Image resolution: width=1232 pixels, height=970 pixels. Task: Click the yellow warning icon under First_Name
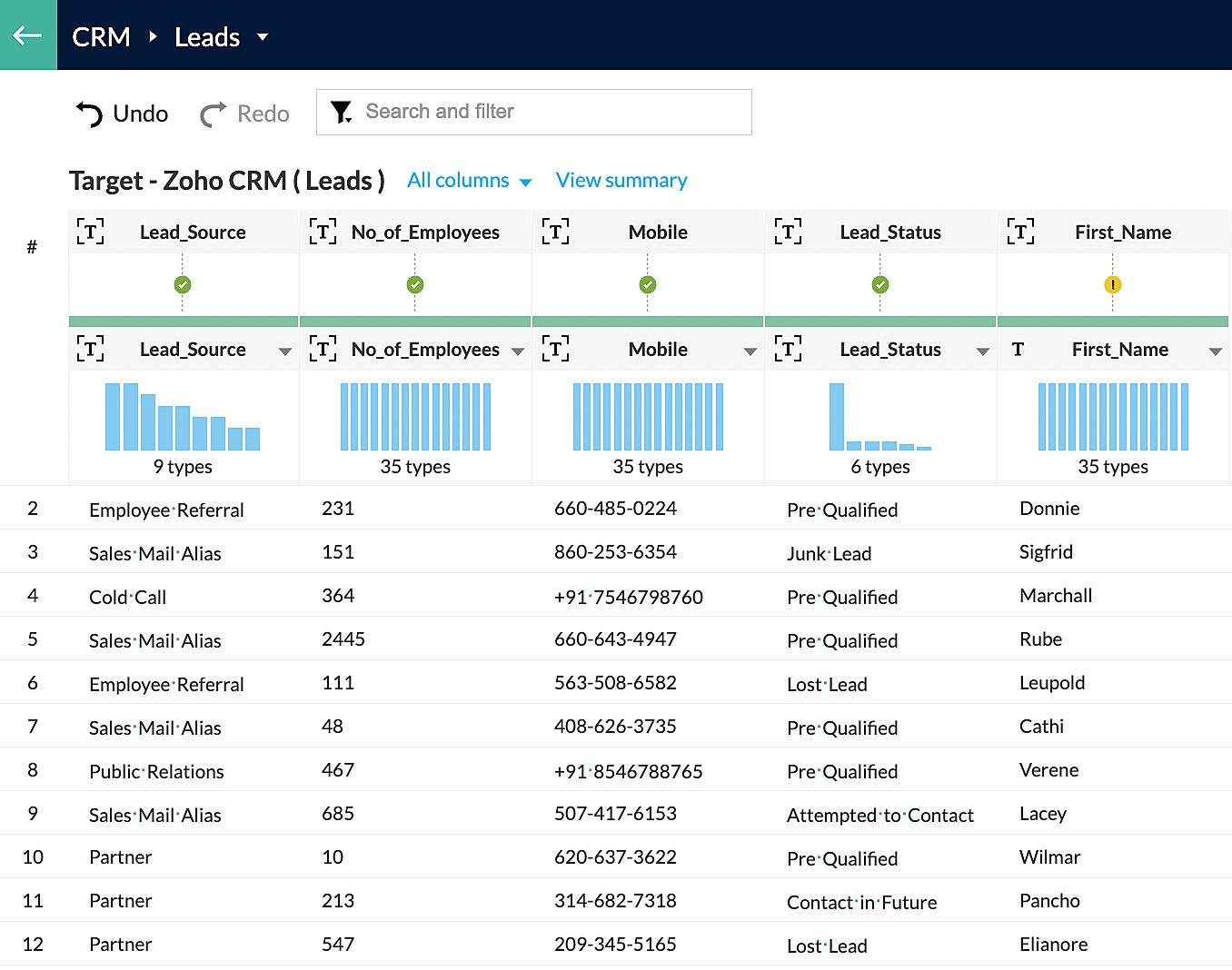pos(1112,285)
